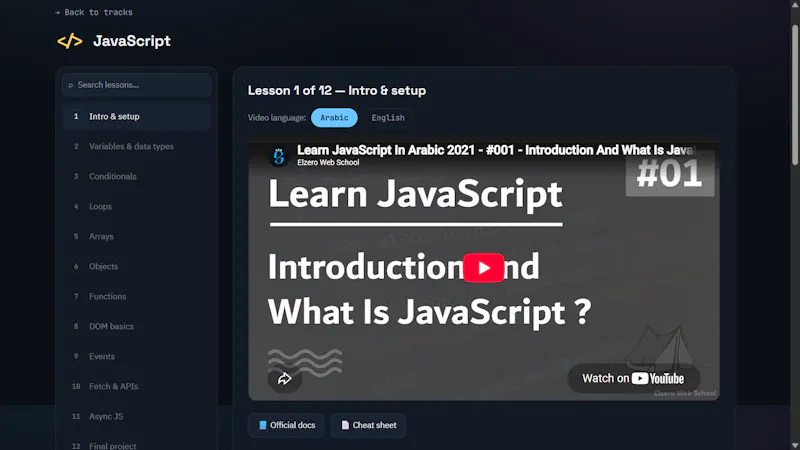Screen dimensions: 800x450
Task: Open the Official docs resource
Action: (286, 426)
